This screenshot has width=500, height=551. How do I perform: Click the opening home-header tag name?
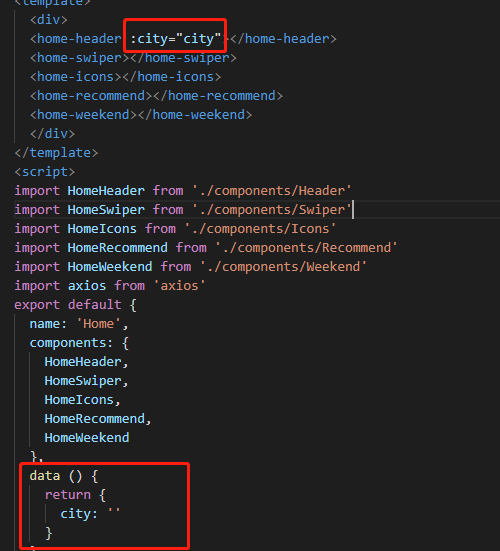pos(79,39)
